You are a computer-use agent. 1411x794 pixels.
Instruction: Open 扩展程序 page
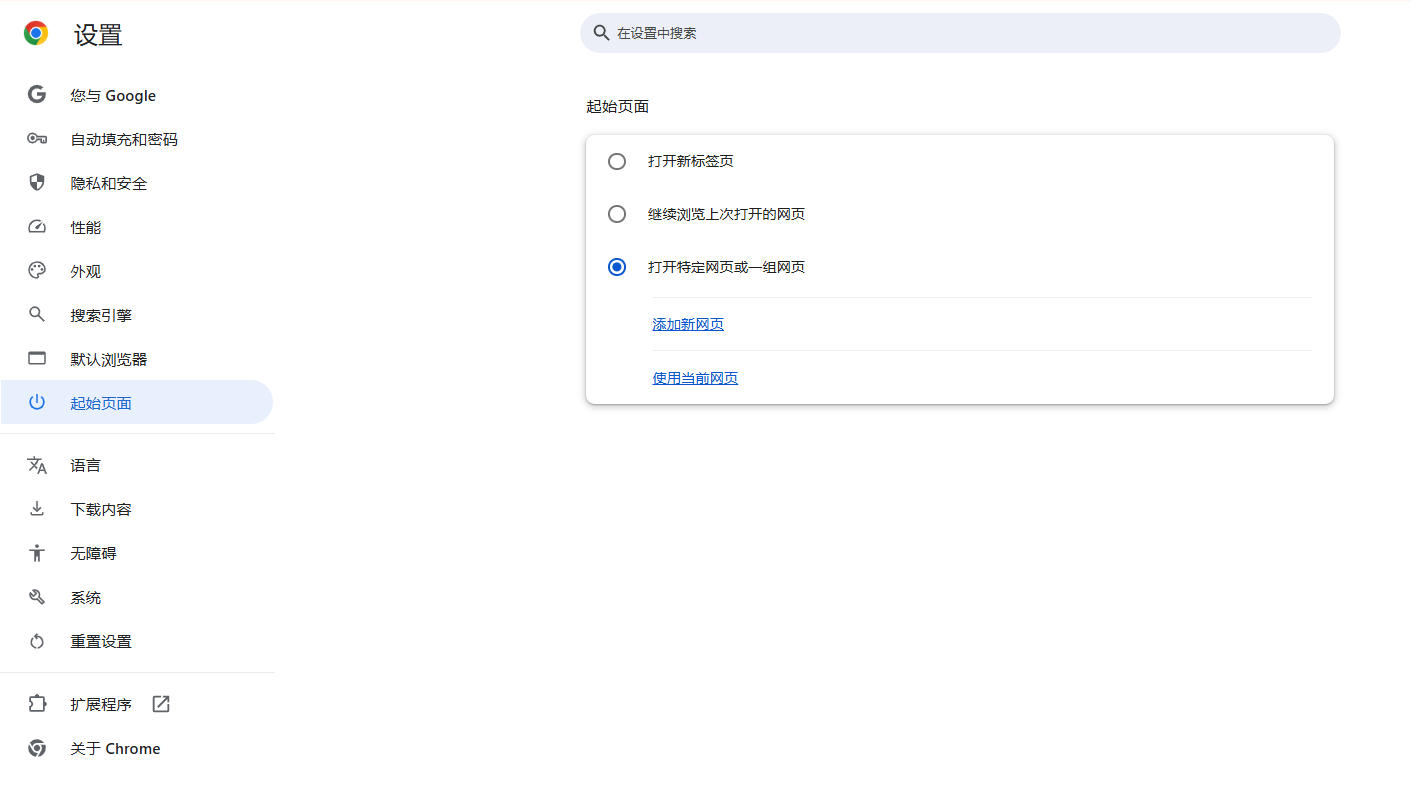tap(137, 704)
